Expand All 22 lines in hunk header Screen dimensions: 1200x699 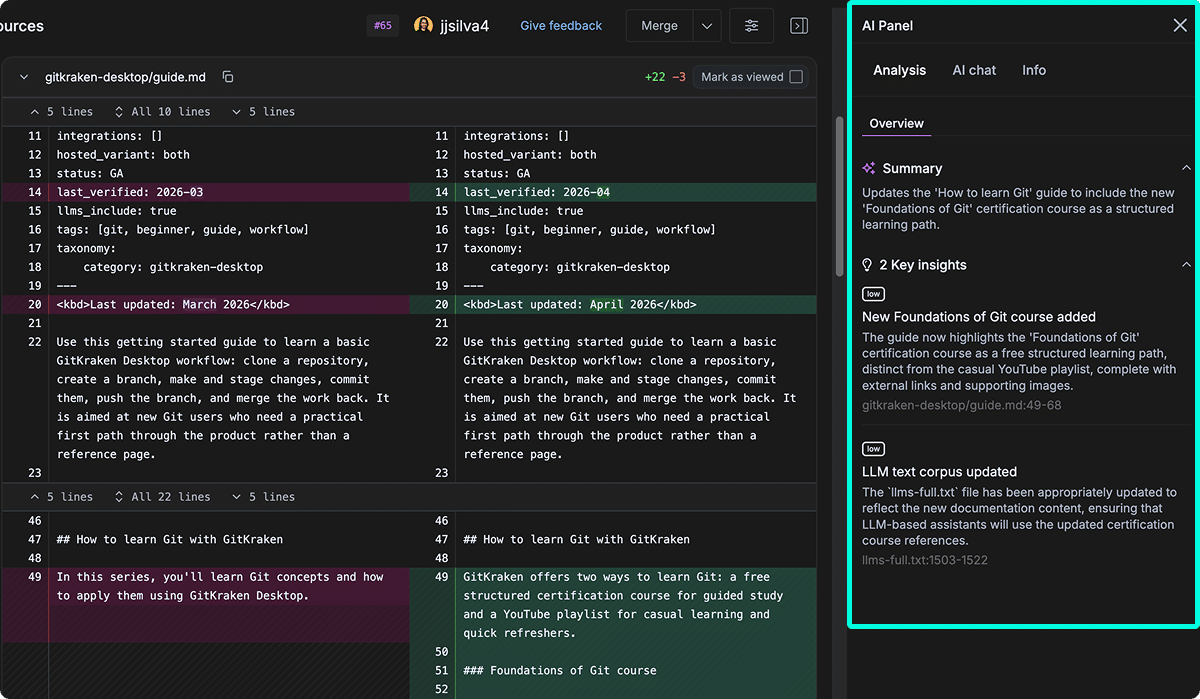[x=163, y=497]
